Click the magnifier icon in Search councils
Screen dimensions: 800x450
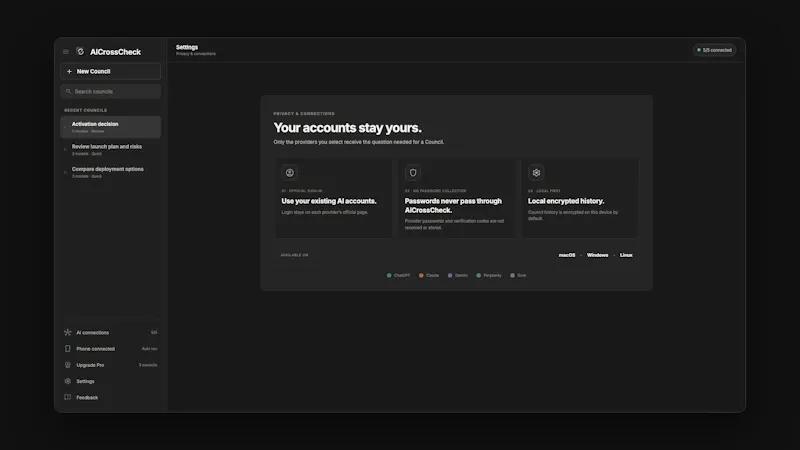(68, 91)
